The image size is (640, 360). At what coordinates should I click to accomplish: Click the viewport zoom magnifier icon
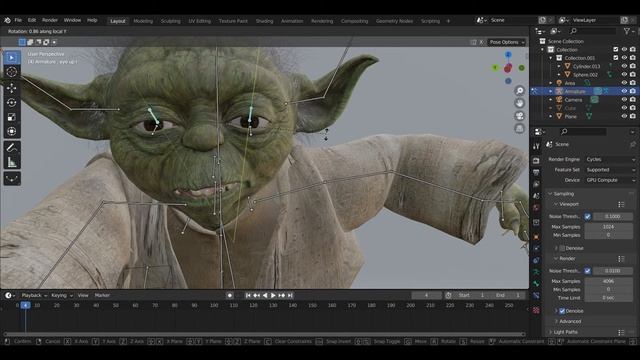[x=519, y=91]
